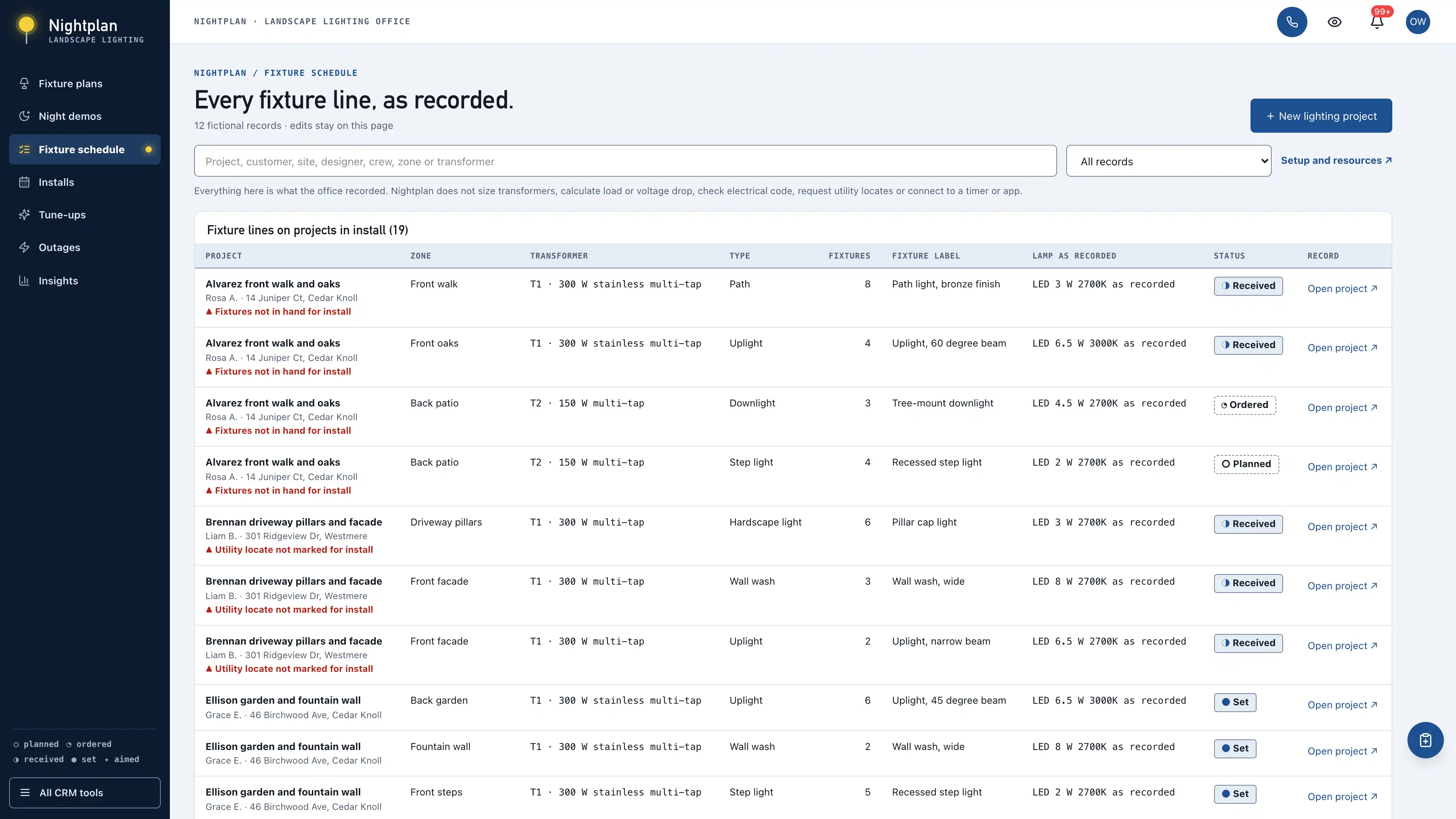Image resolution: width=1456 pixels, height=819 pixels.
Task: Open project link for Front oaks row
Action: coord(1342,348)
